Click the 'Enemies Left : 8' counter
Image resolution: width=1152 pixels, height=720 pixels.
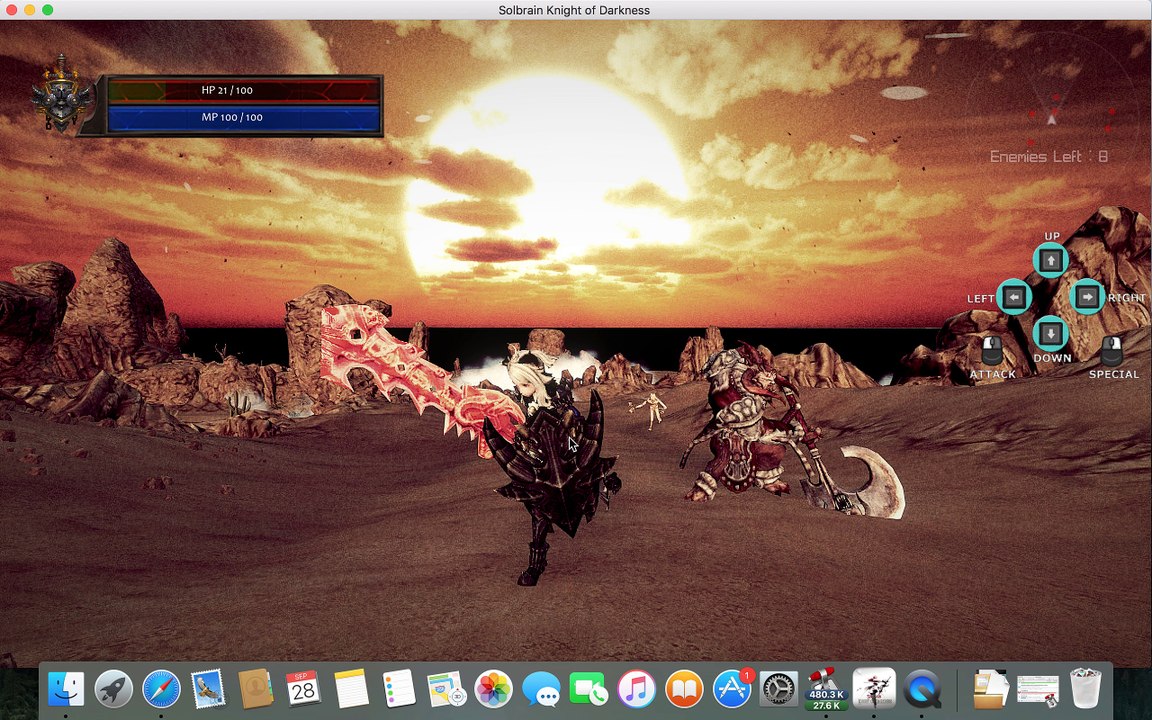[x=1048, y=156]
